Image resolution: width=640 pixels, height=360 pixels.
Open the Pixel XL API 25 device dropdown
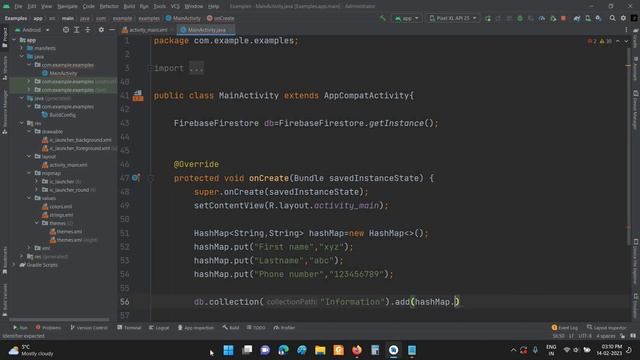coord(453,18)
